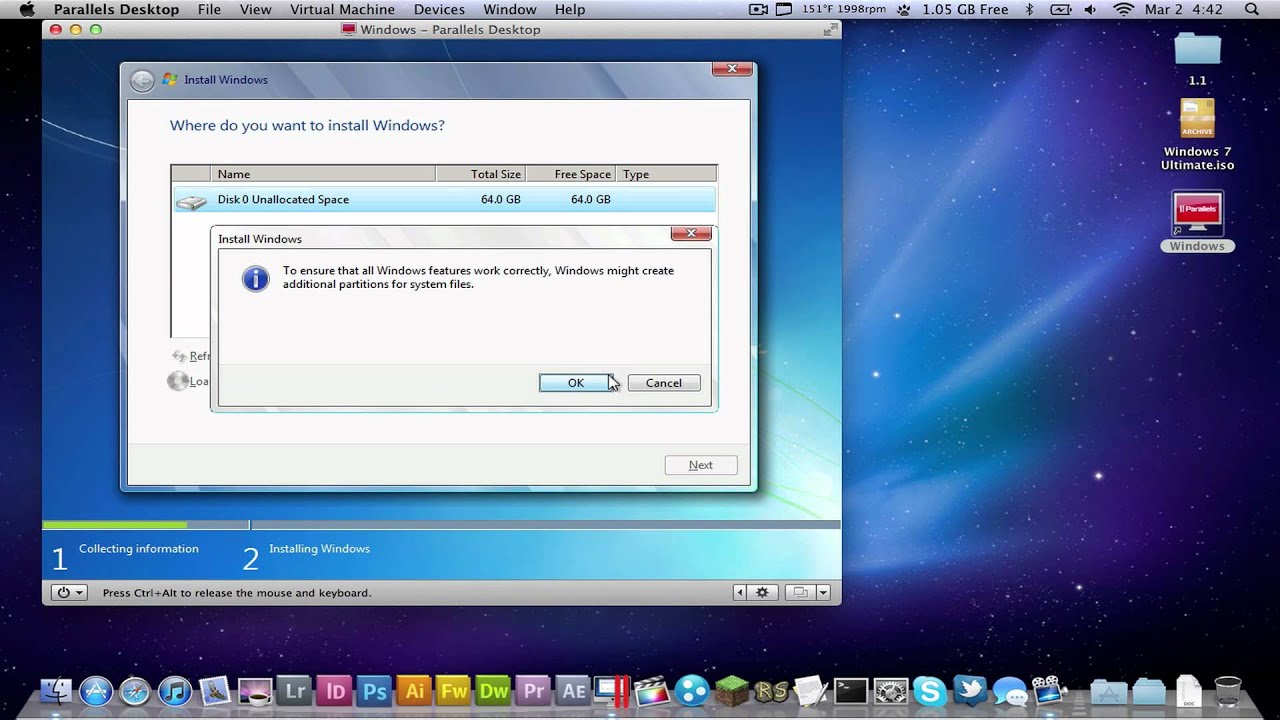Open the Devices menu
The width and height of the screenshot is (1280, 720).
(439, 9)
